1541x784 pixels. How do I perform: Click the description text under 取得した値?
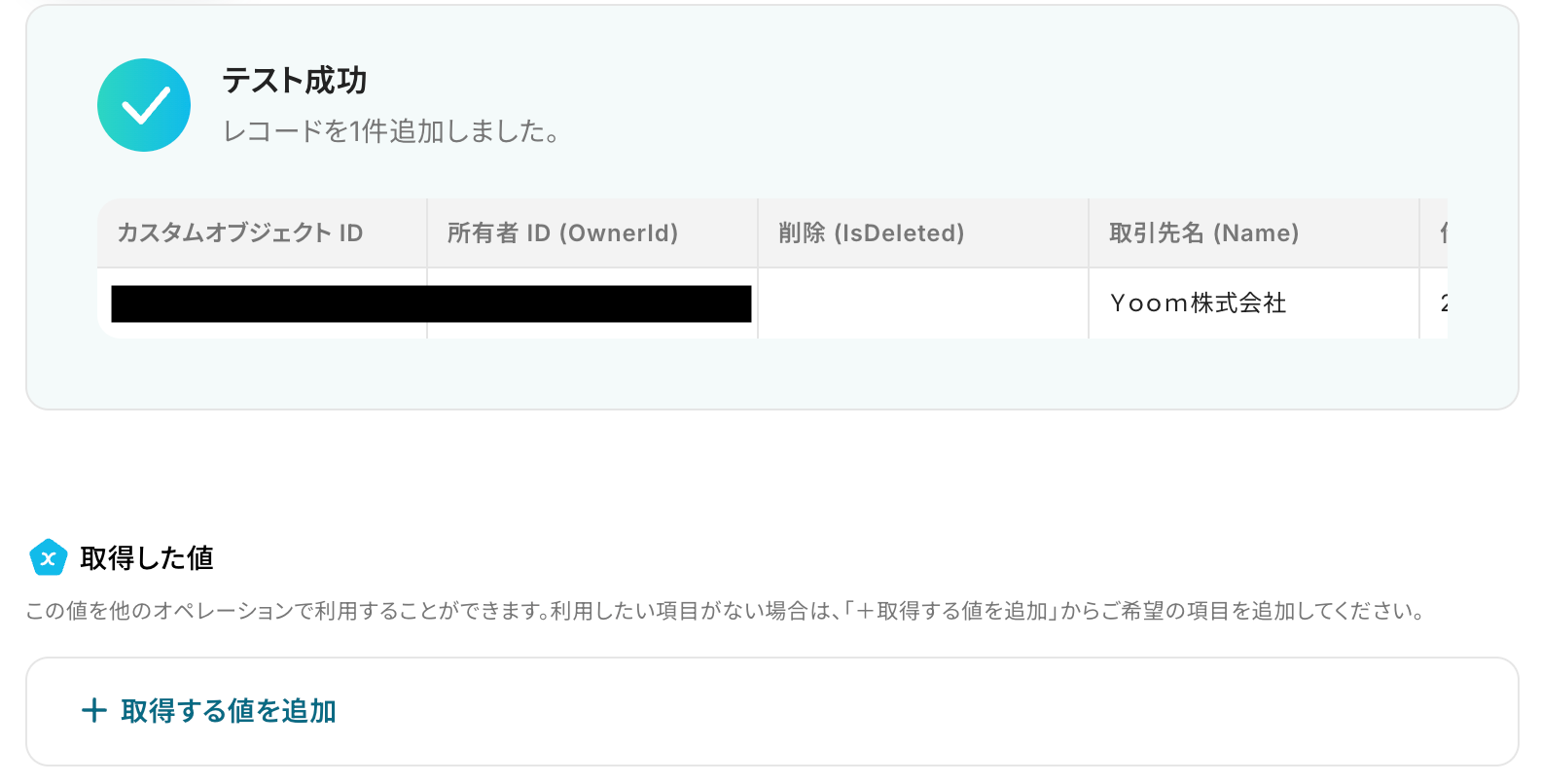[x=726, y=611]
